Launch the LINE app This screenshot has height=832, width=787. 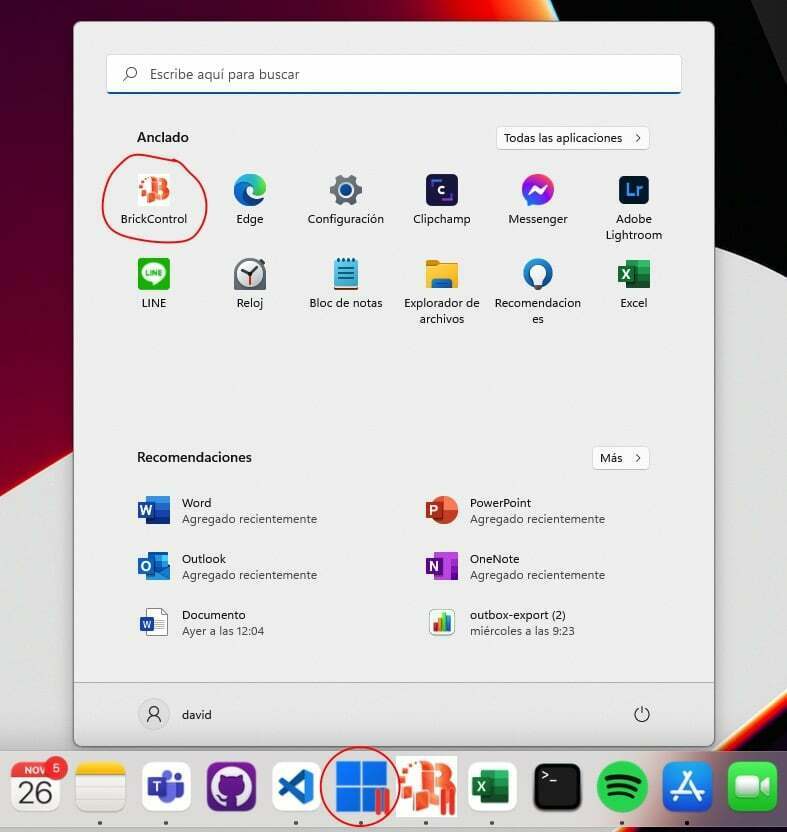(154, 284)
